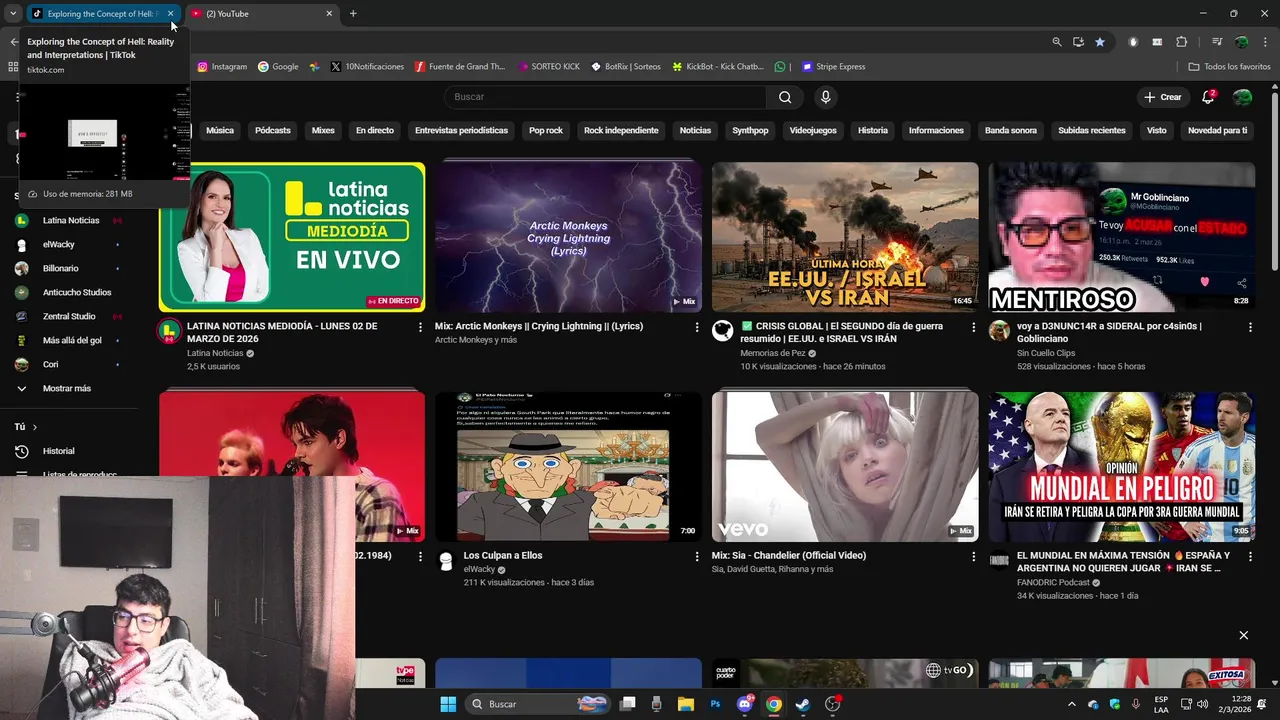Open 10Notificaciones bookmark
This screenshot has width=1280, height=720.
coord(367,67)
